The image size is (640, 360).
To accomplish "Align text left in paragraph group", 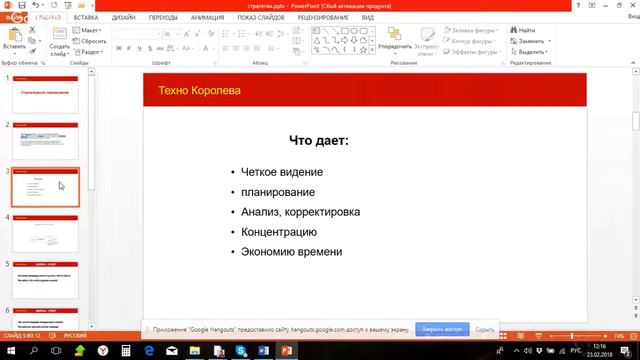I will 226,48.
